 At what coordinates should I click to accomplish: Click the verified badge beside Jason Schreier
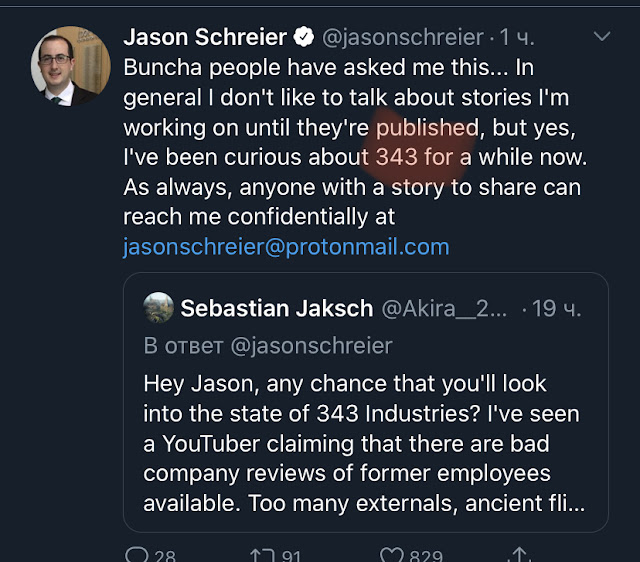pos(303,38)
